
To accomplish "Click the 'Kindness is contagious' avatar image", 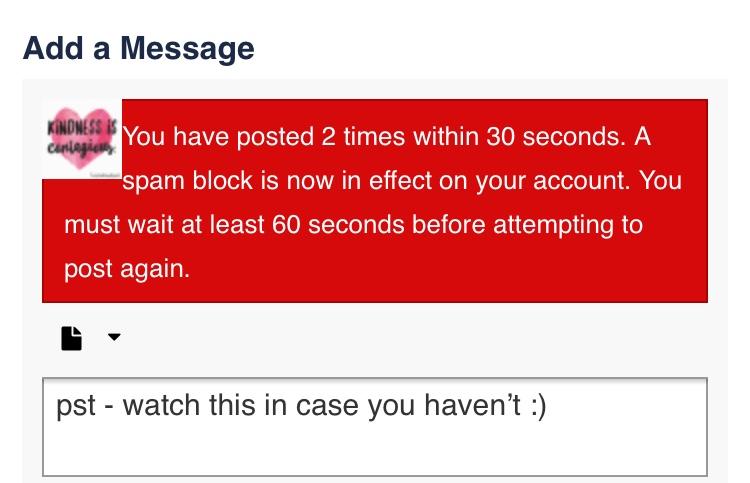I will [82, 140].
